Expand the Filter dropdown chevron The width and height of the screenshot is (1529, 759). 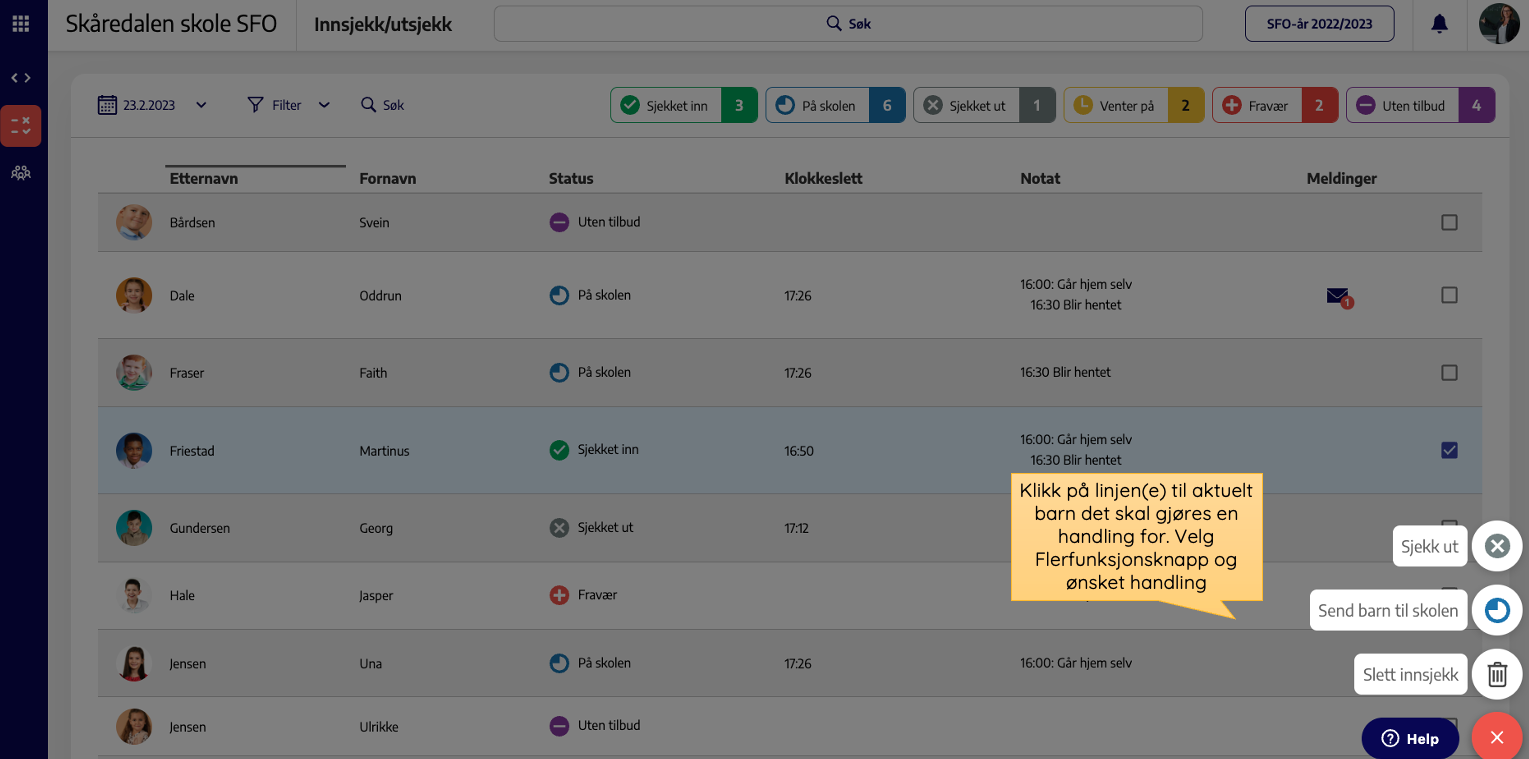tap(324, 105)
